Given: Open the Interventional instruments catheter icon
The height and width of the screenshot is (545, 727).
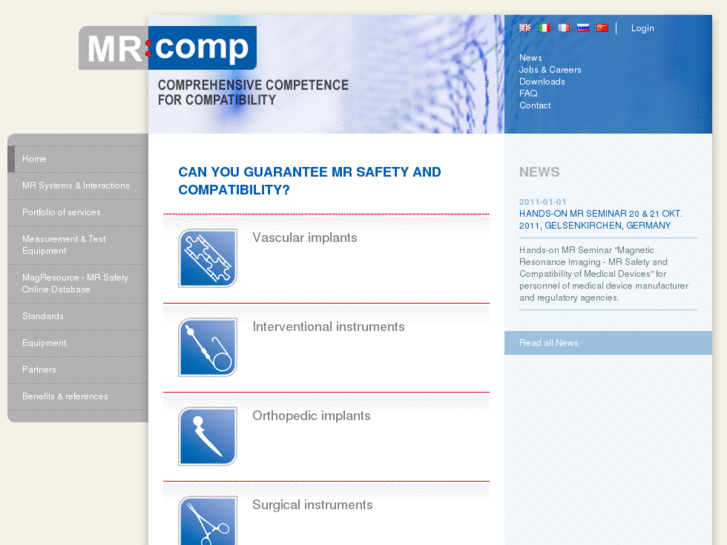Looking at the screenshot, I should 208,347.
